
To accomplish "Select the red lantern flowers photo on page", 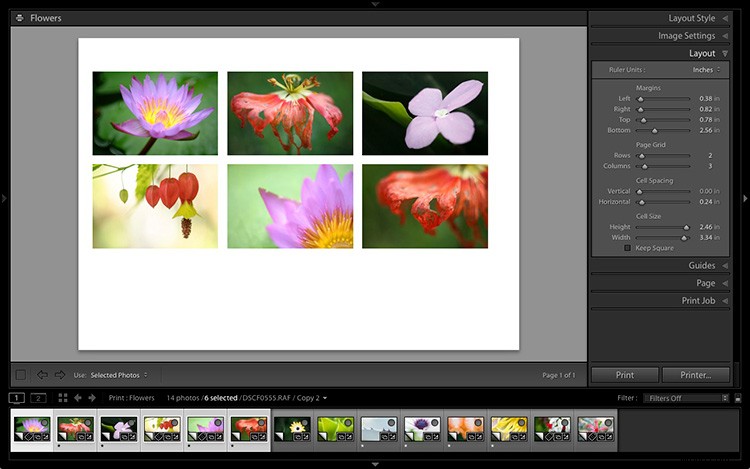I will [155, 206].
